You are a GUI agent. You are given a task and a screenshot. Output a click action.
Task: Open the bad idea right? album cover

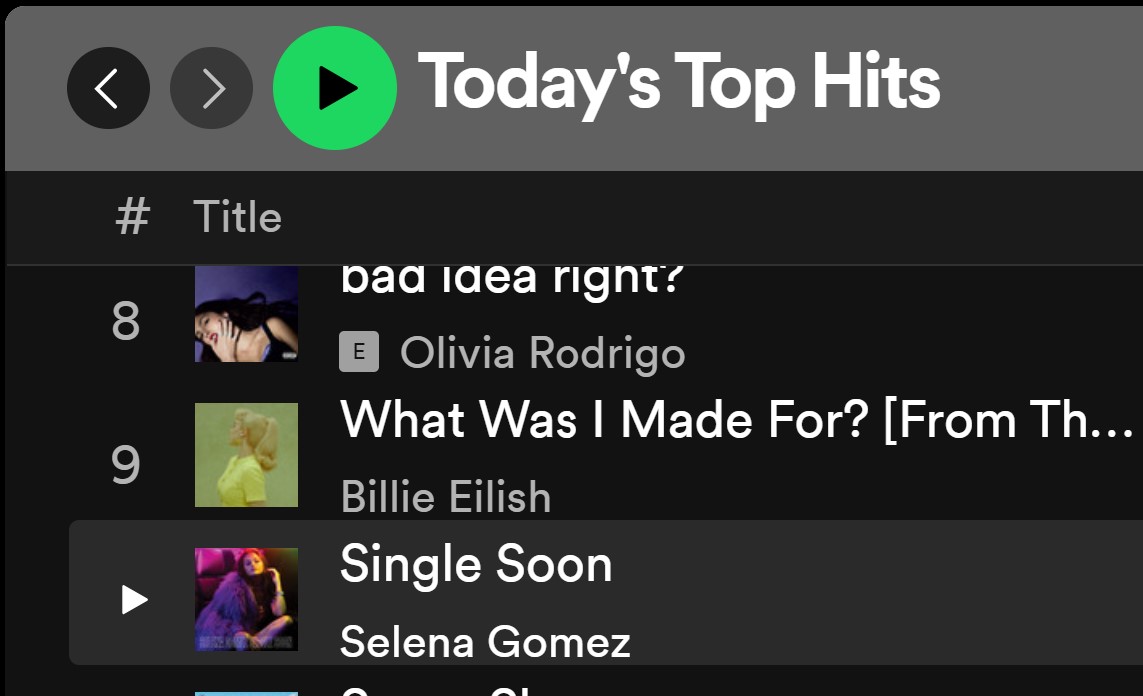point(246,313)
